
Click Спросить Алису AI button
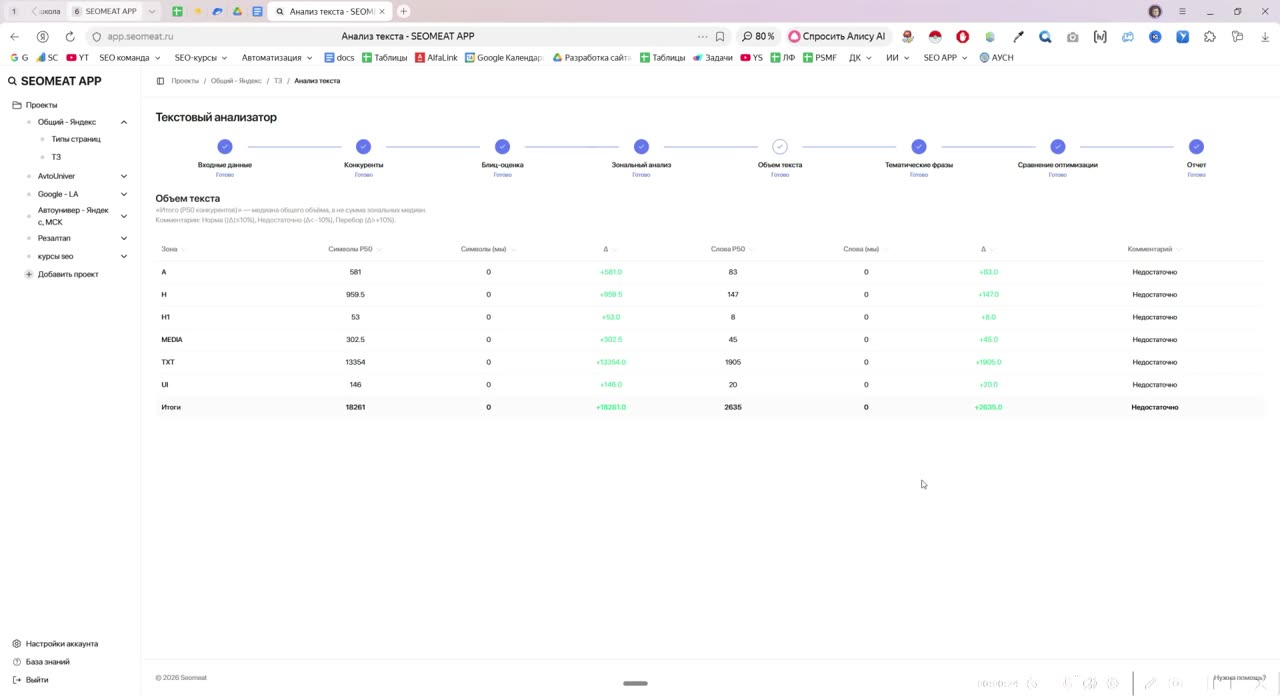(837, 36)
